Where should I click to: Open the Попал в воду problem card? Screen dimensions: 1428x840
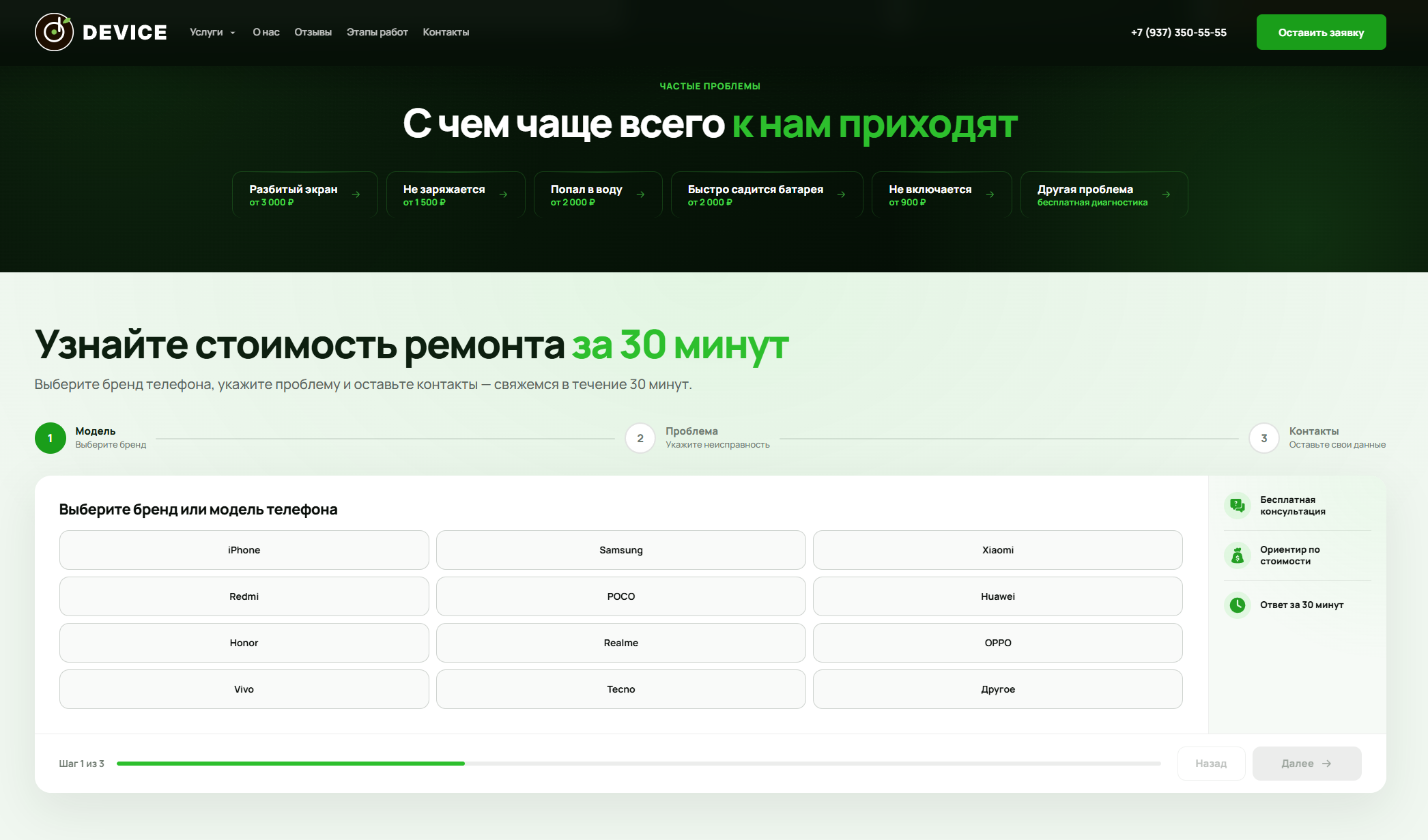pos(598,194)
